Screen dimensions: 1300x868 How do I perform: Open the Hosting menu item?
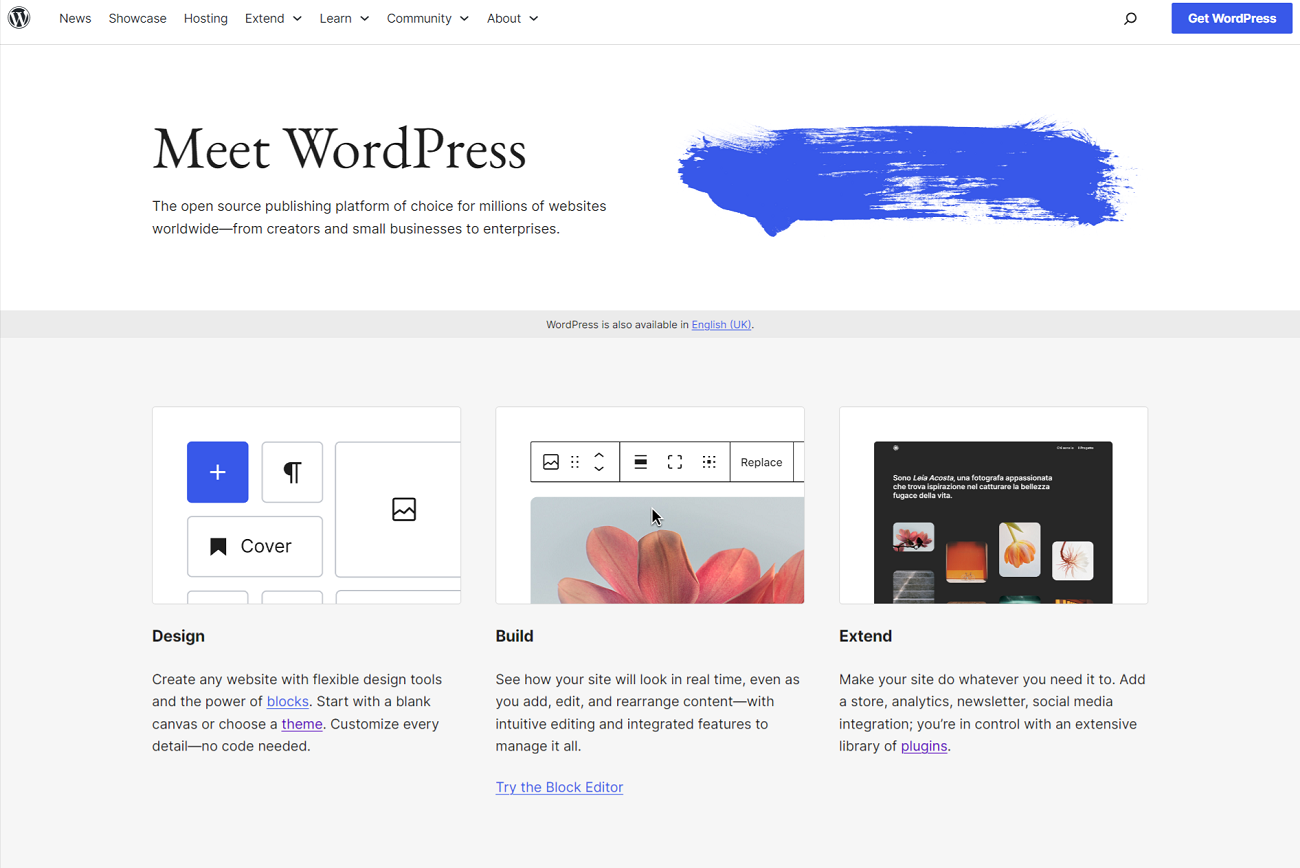click(205, 18)
